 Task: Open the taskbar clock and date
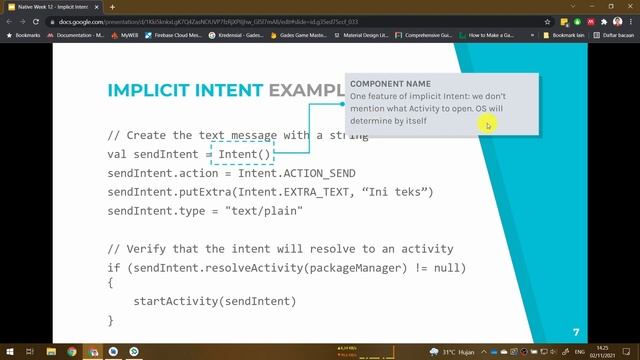[602, 352]
